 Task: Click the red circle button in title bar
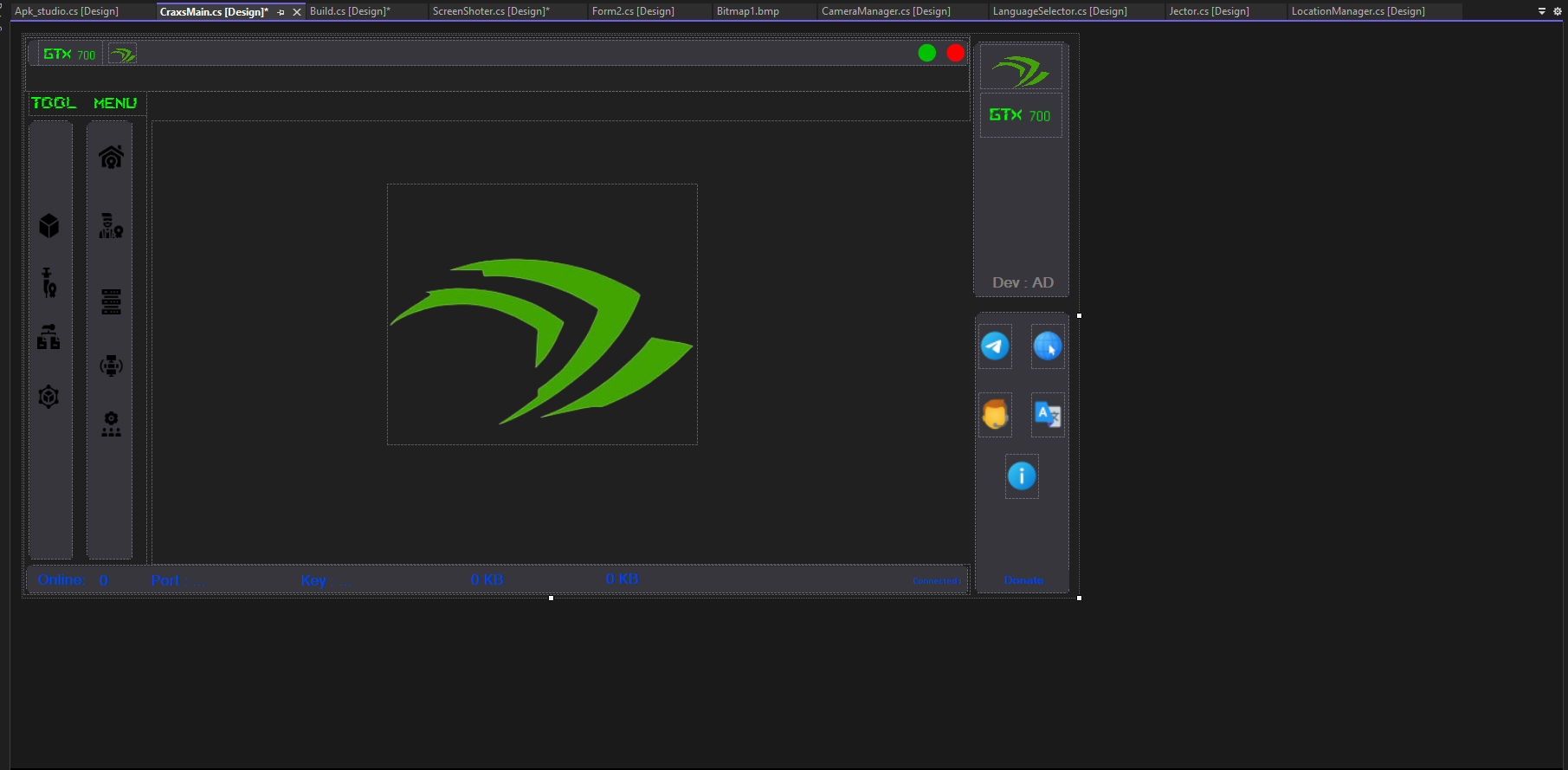point(955,54)
